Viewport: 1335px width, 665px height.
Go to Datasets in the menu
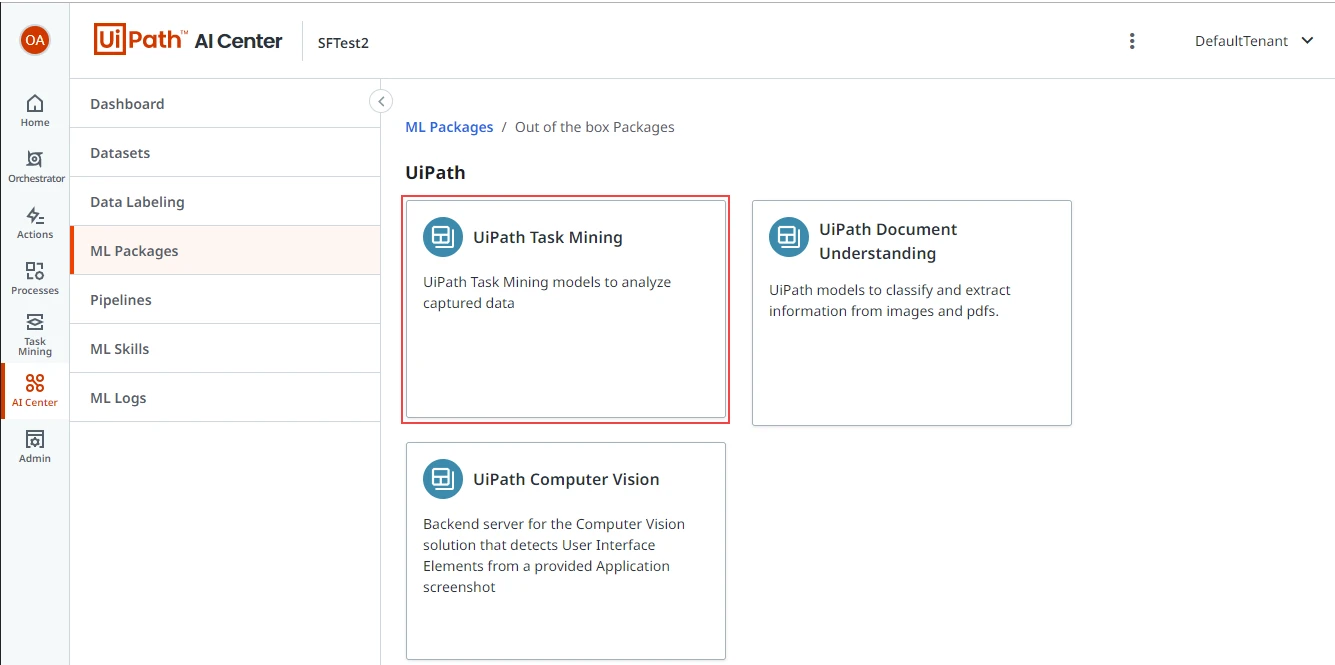(225, 153)
